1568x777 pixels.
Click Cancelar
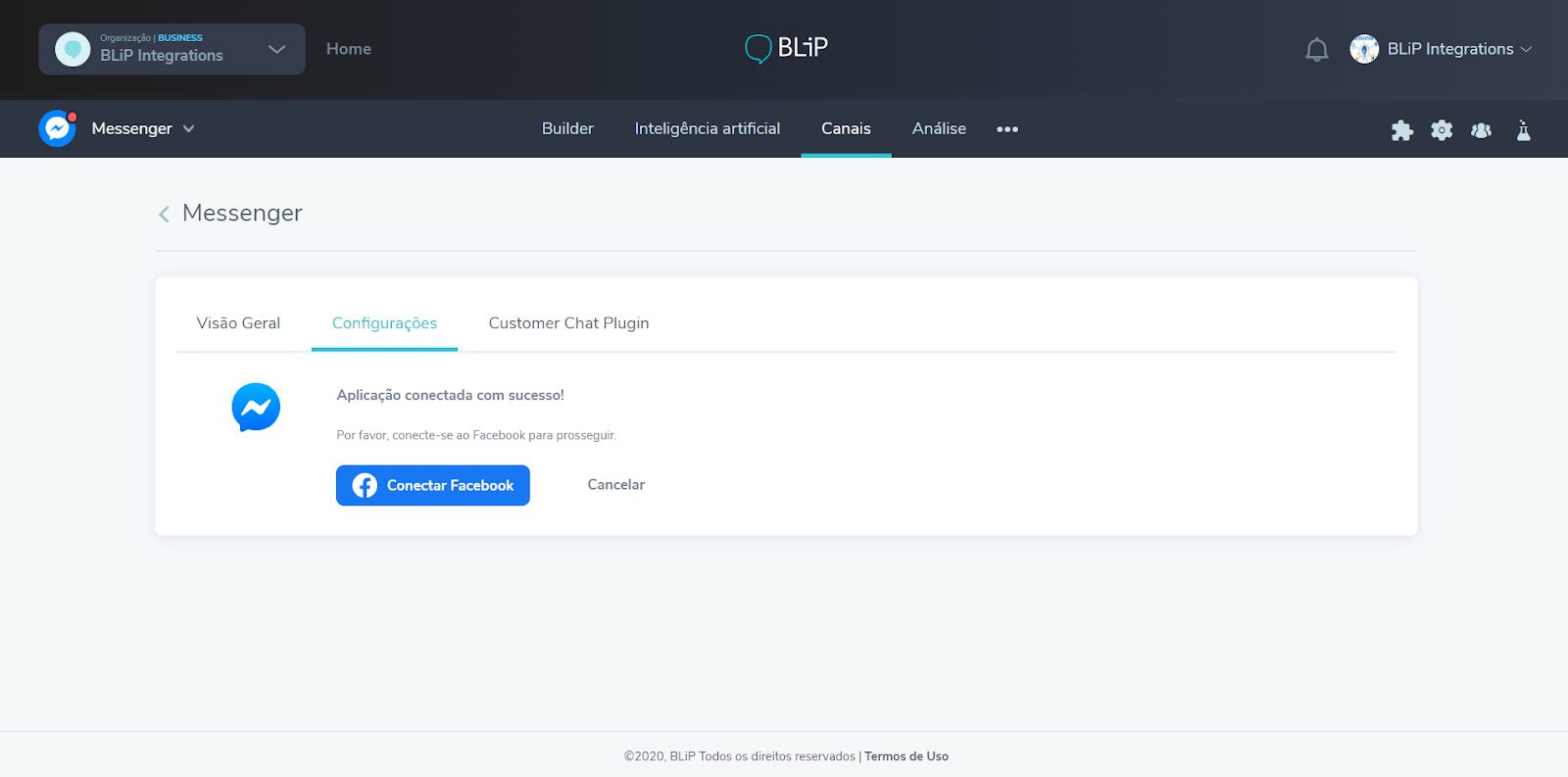[616, 485]
